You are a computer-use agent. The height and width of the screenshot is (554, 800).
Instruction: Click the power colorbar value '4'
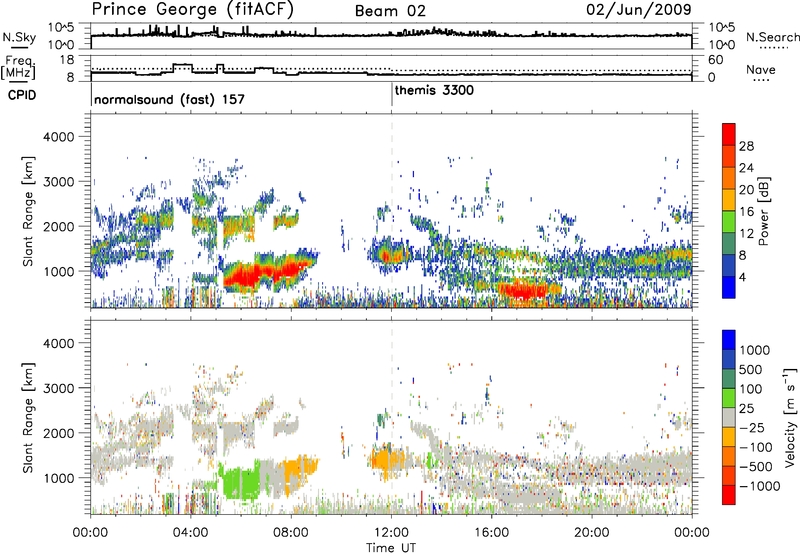[x=742, y=277]
